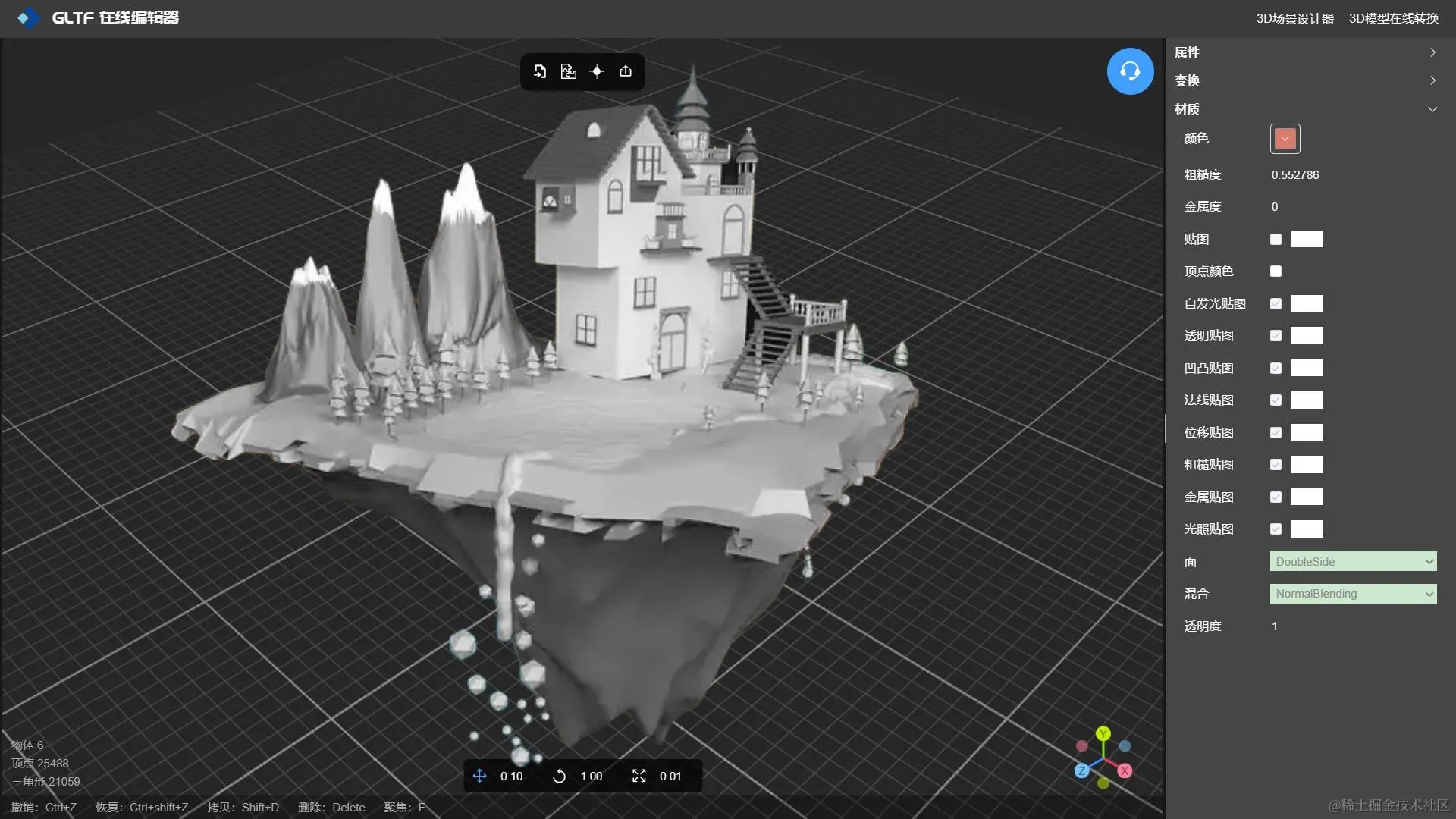Open the blue headset support button
The width and height of the screenshot is (1456, 819).
click(1130, 71)
